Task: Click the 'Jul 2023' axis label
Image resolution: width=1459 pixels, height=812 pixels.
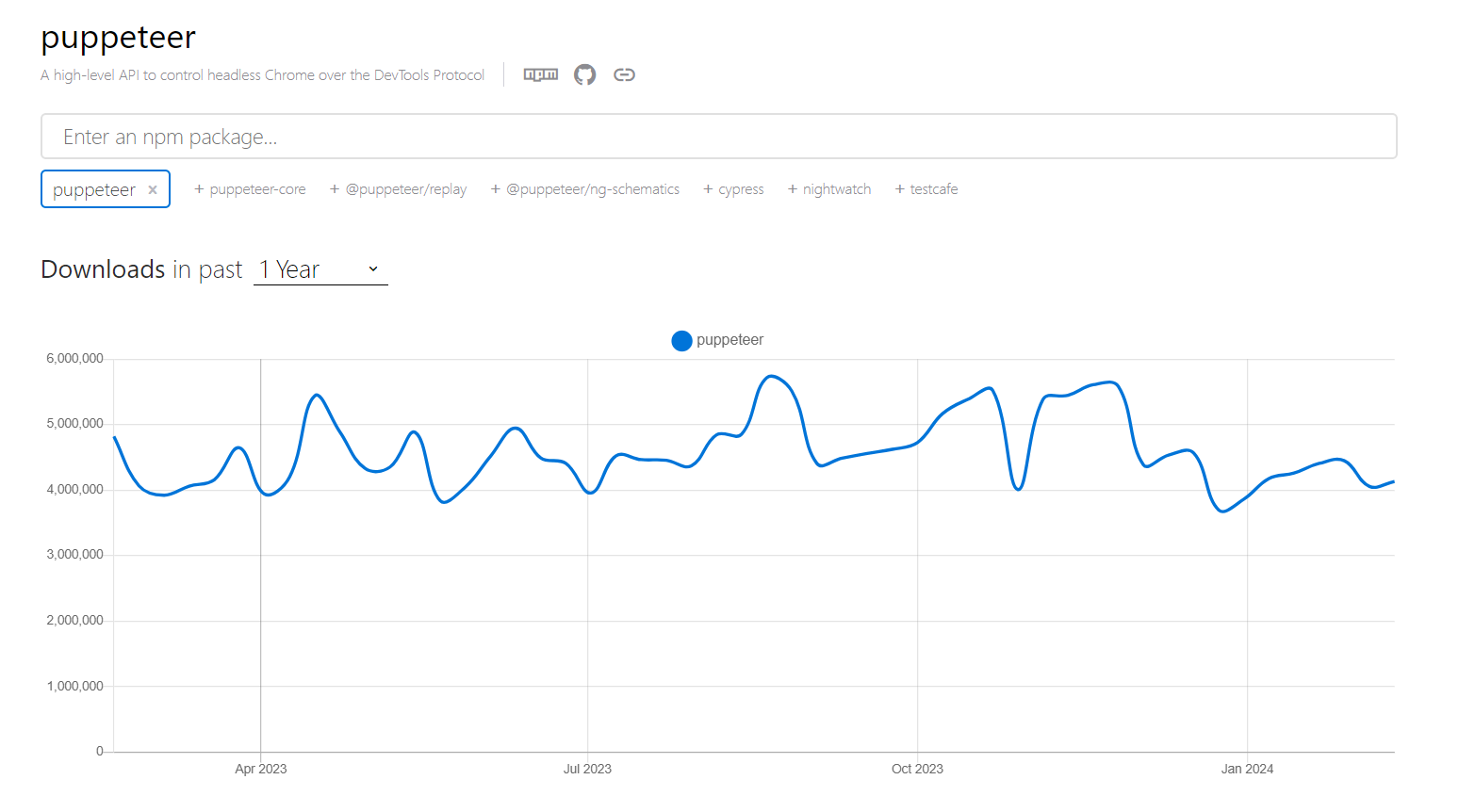Action: click(587, 769)
